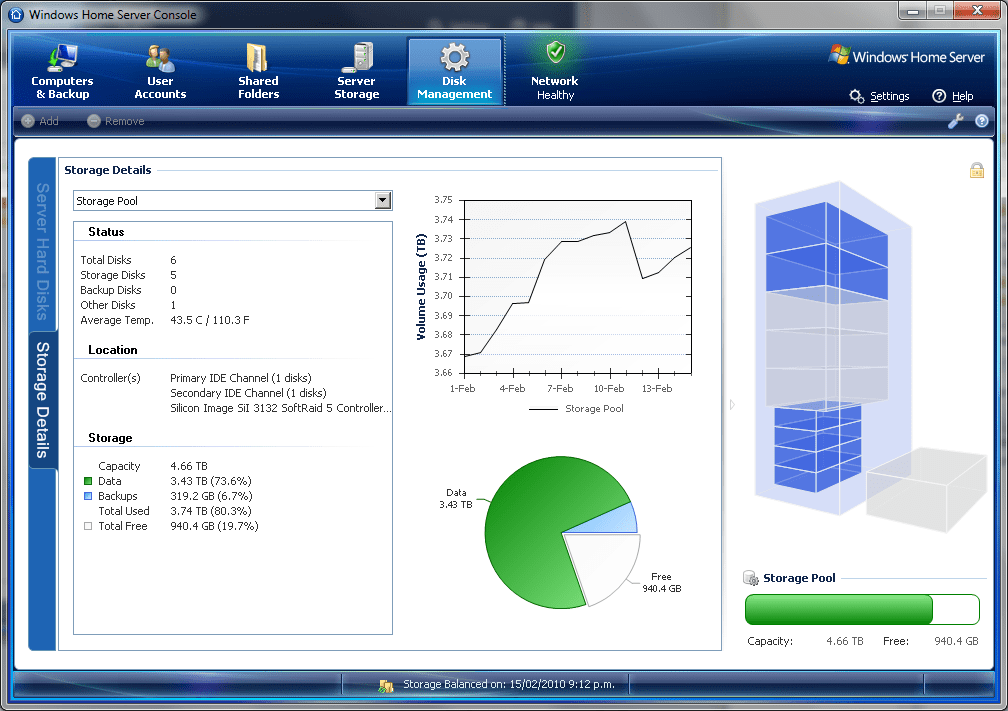The image size is (1008, 711).
Task: Check Network Healthy status icon
Action: point(554,70)
